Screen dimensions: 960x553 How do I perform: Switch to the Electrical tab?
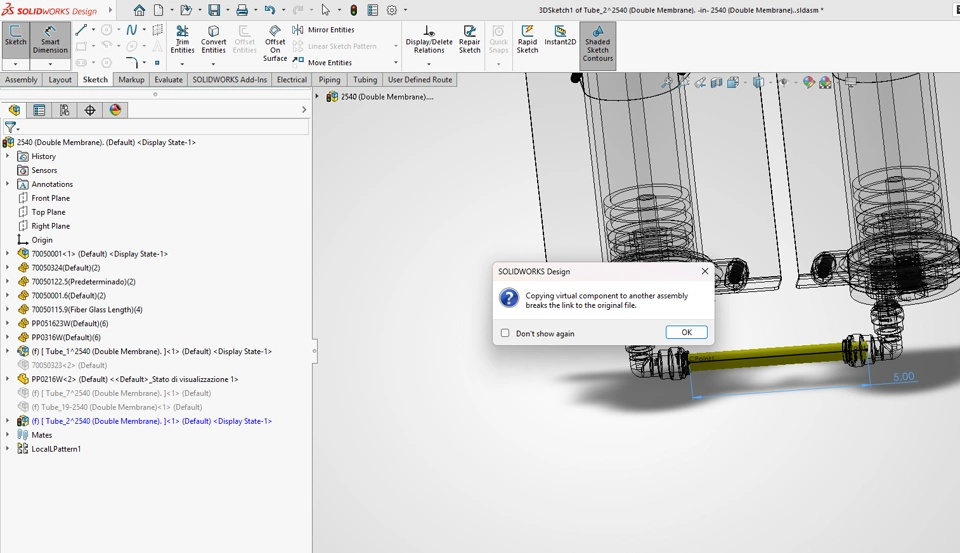[291, 80]
